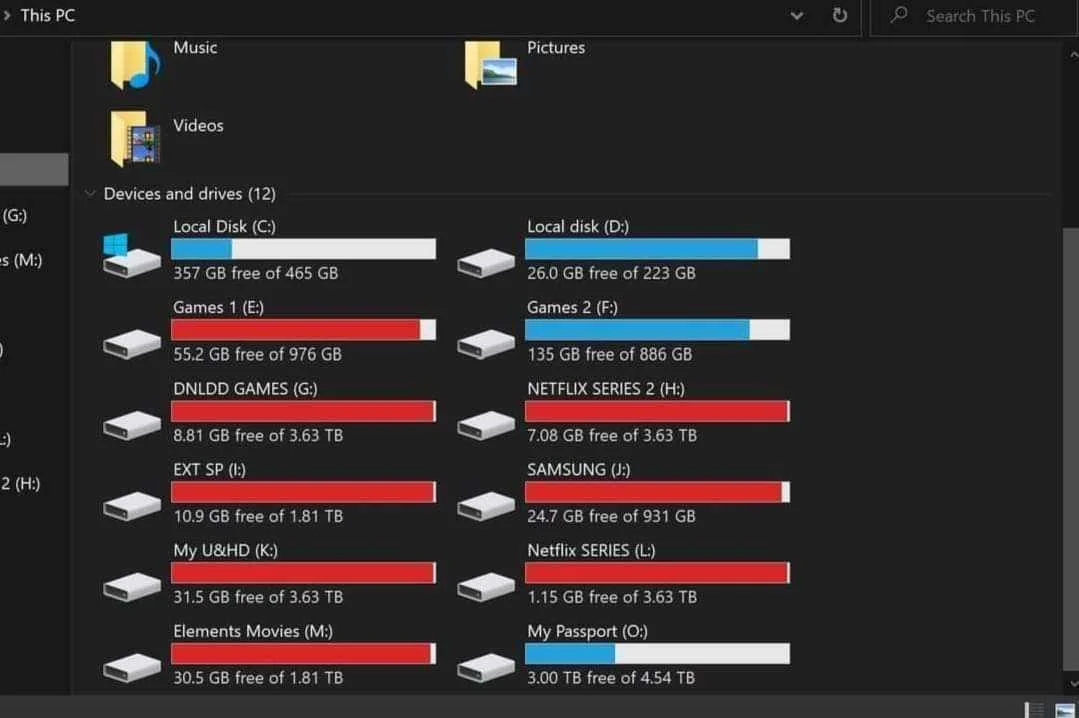The height and width of the screenshot is (718, 1079).
Task: Open address bar history dropdown
Action: 796,15
